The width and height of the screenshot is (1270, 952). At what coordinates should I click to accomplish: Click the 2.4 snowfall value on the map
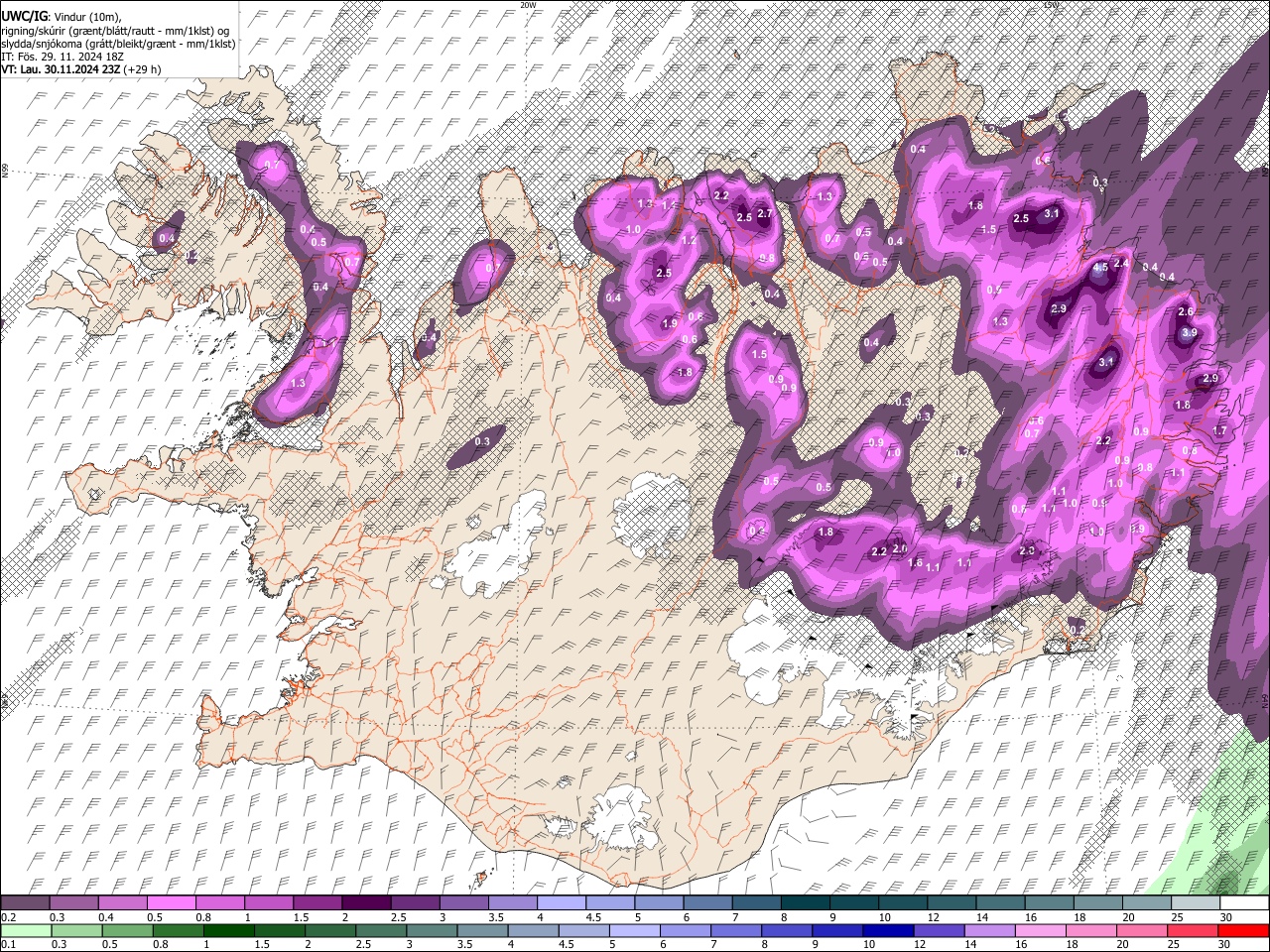[x=1121, y=264]
